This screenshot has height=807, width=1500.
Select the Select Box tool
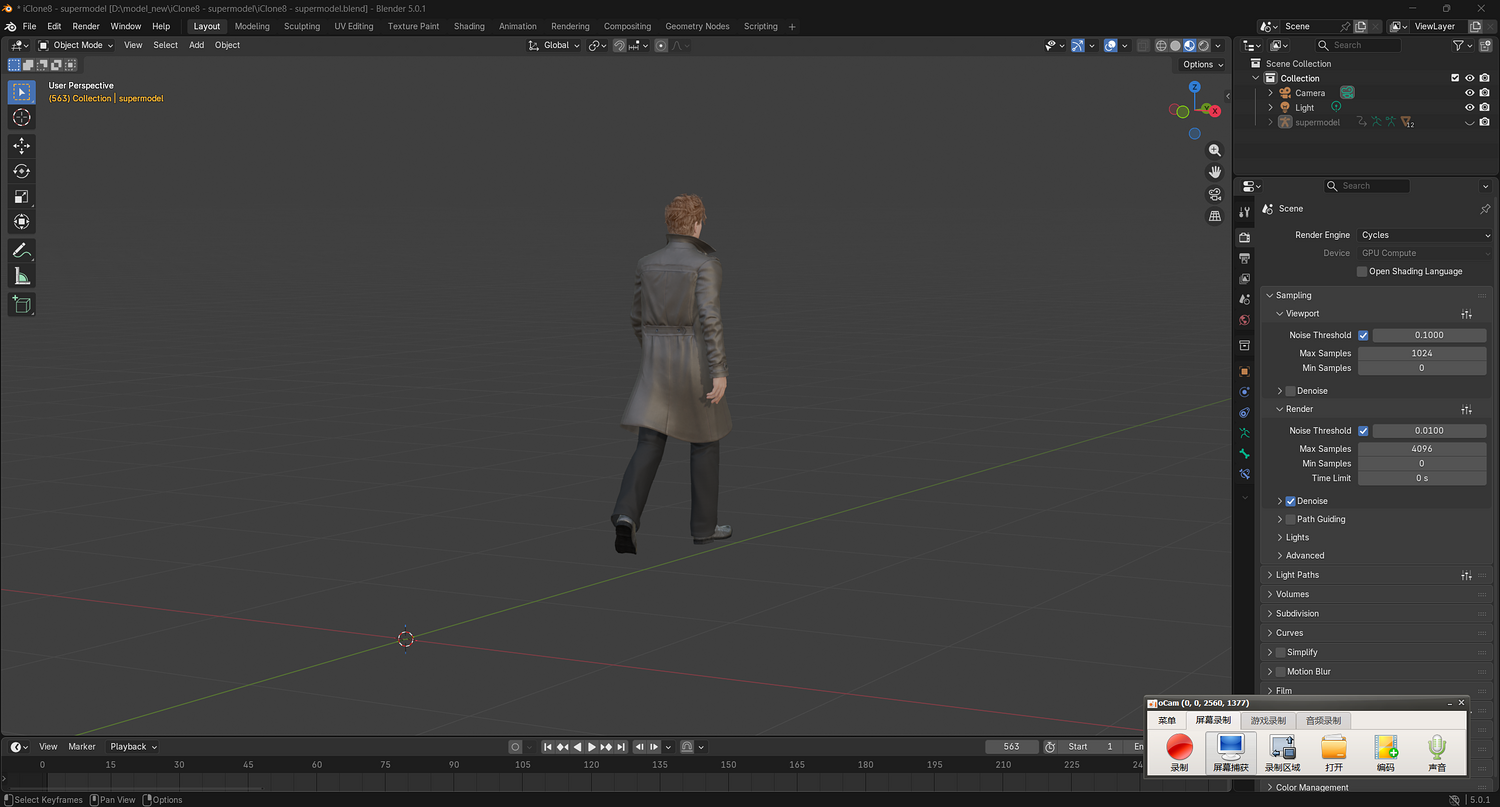tap(21, 92)
